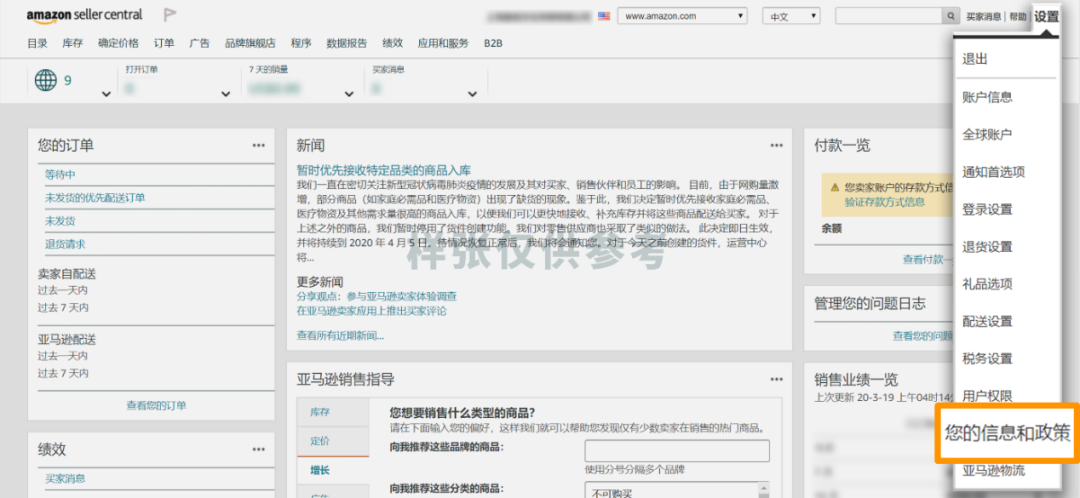Open the 中文 language dropdown
Viewport: 1080px width, 498px height.
[791, 16]
